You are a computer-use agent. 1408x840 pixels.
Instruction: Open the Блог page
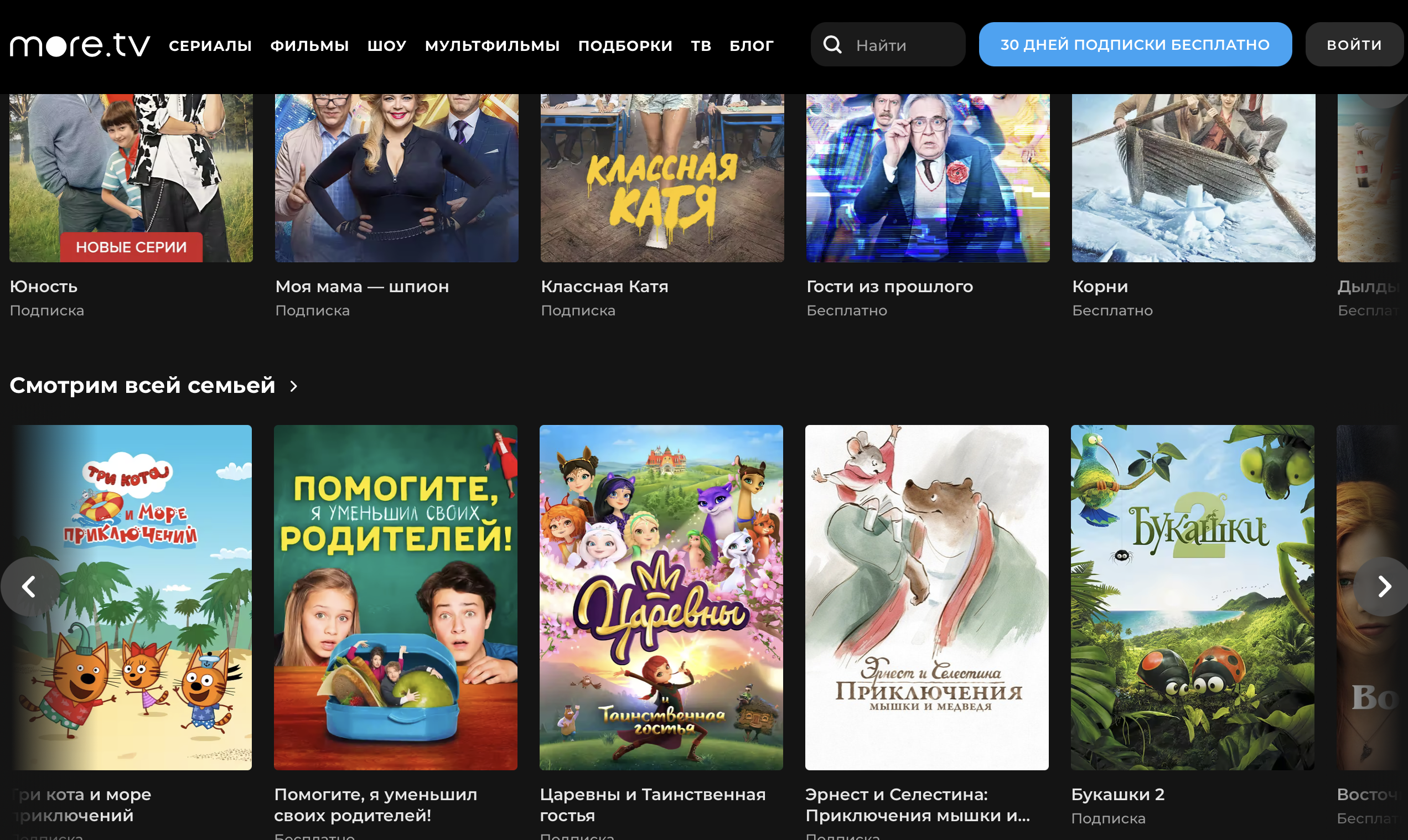tap(751, 45)
